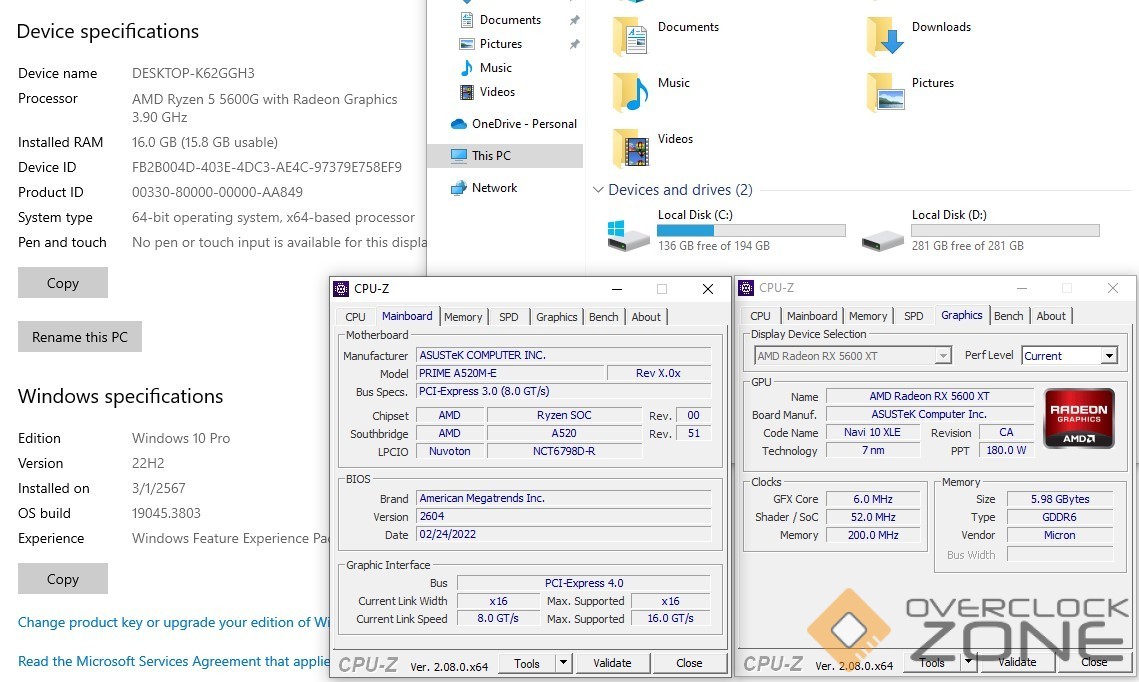Select Network in the navigation pane

coord(494,188)
